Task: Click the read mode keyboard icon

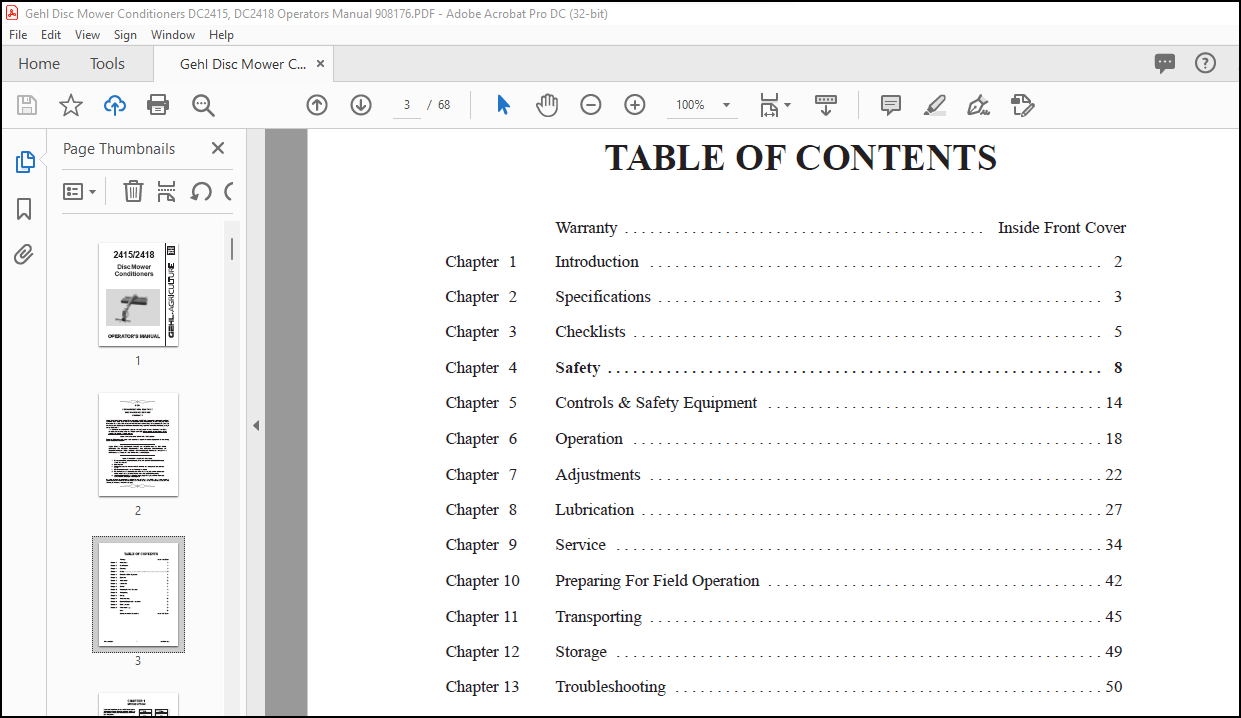Action: 826,104
